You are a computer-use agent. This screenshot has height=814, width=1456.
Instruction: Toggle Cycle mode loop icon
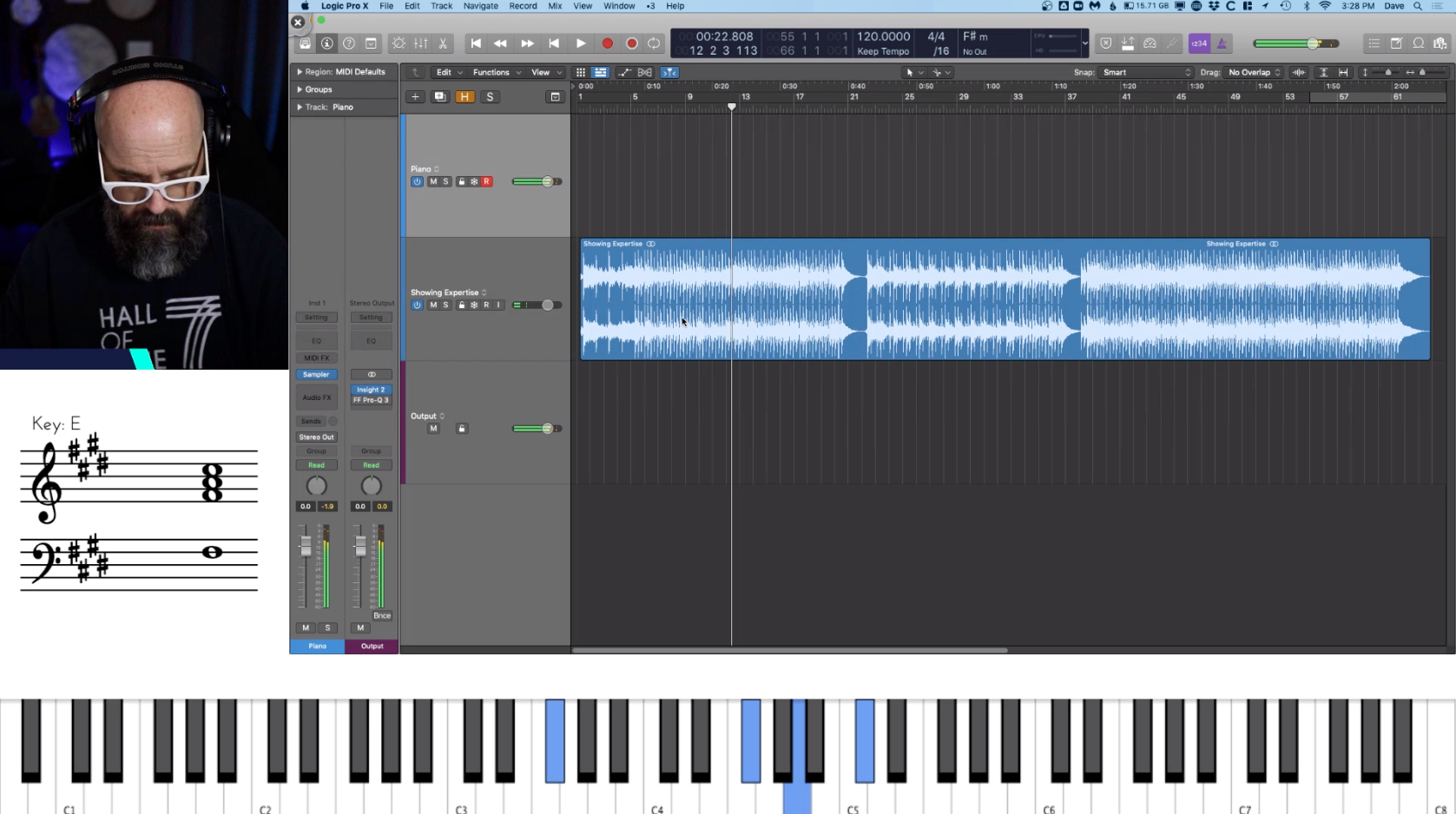coord(654,43)
